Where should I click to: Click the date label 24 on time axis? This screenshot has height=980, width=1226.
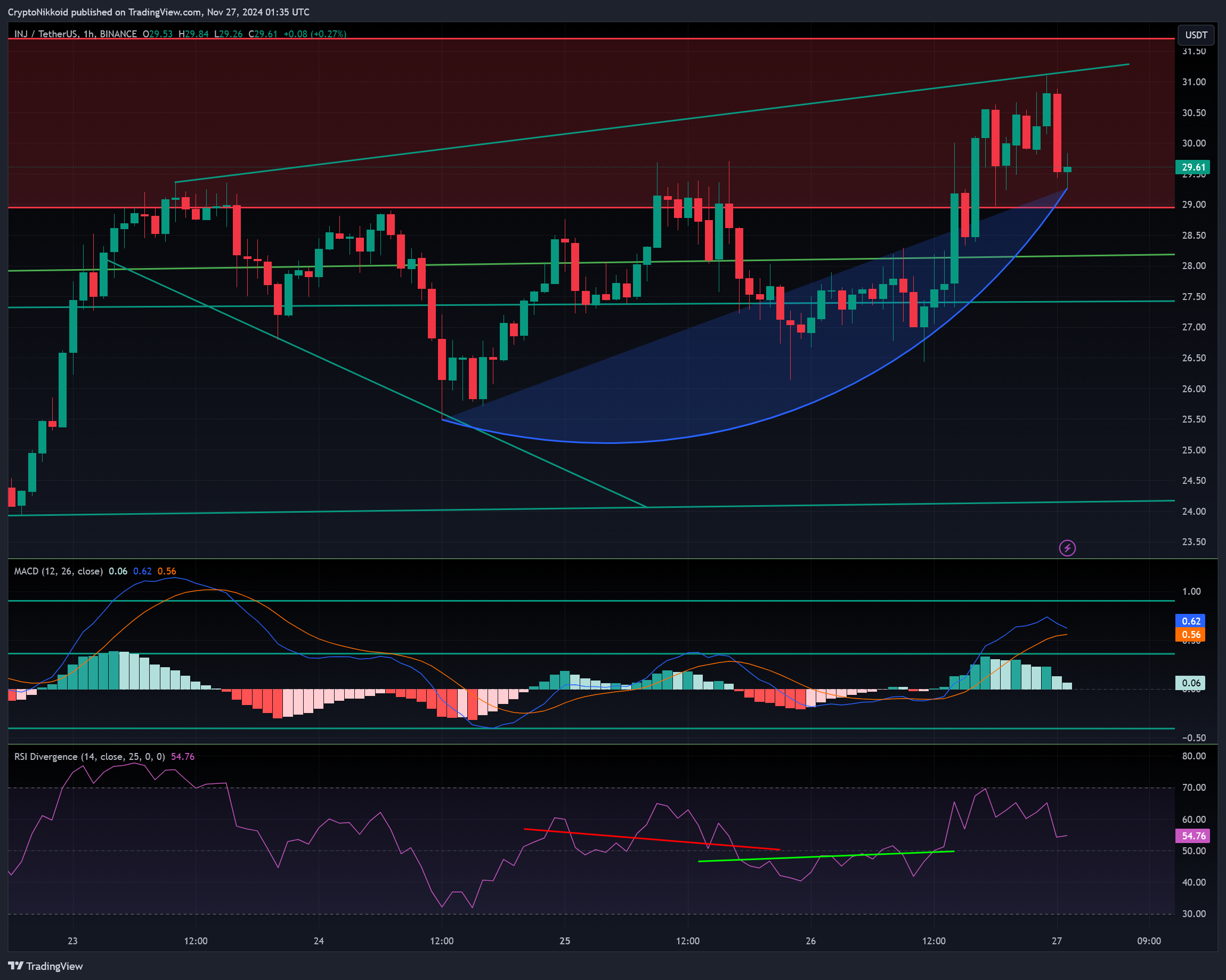click(319, 940)
